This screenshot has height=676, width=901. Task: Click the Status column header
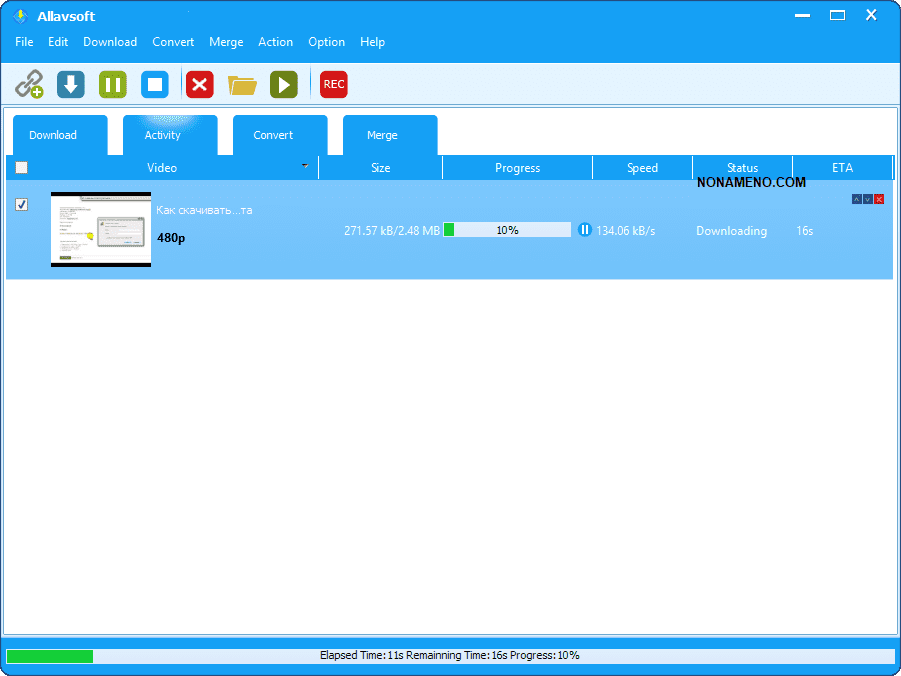742,168
